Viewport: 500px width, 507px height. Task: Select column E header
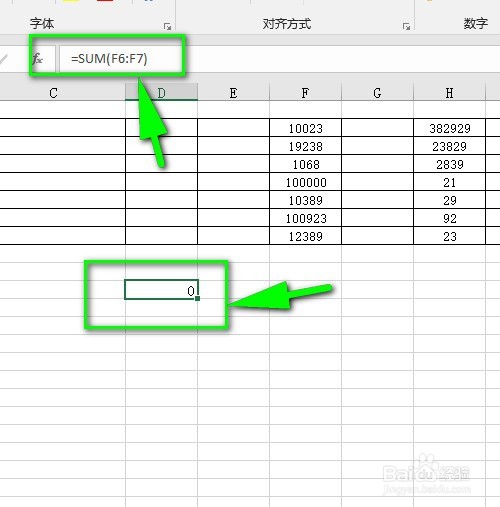[x=233, y=92]
